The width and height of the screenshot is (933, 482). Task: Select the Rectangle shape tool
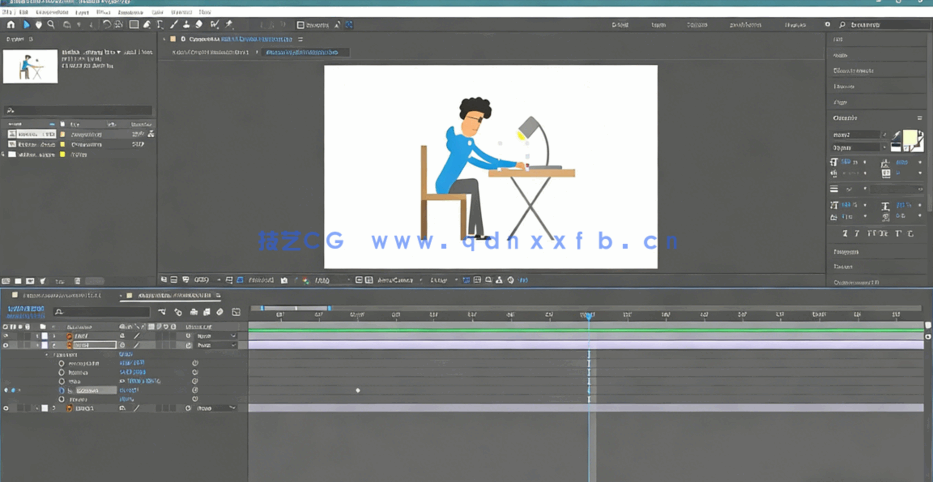134,25
